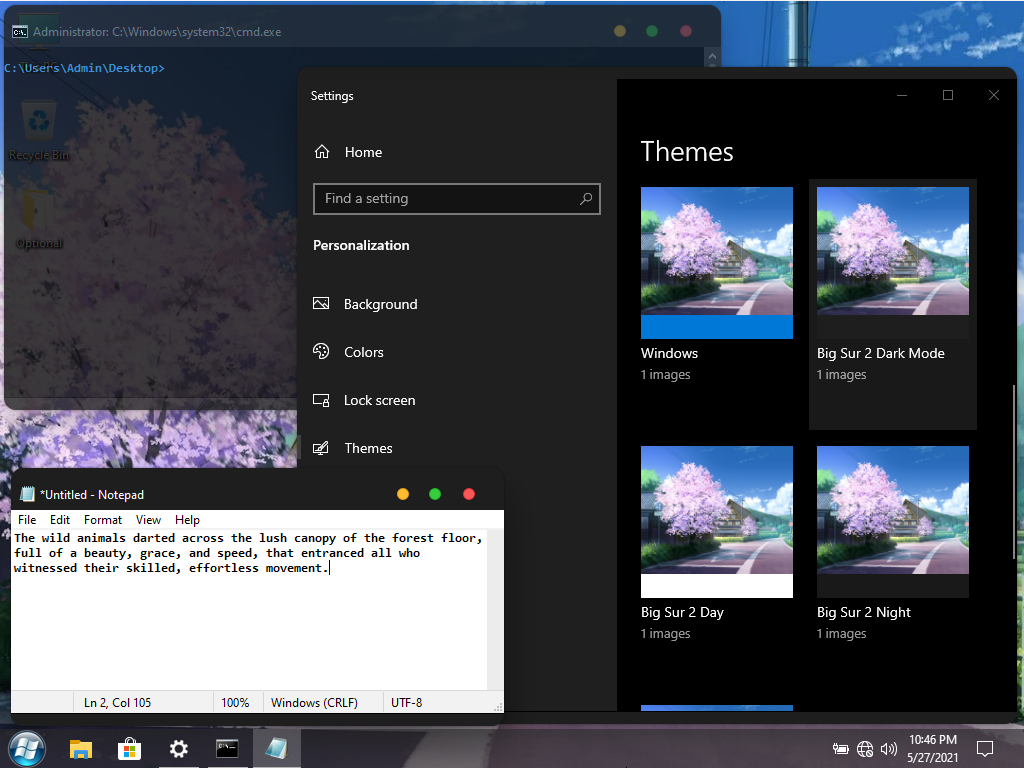The height and width of the screenshot is (768, 1024).
Task: Click the Notepad text editing area
Action: point(249,609)
